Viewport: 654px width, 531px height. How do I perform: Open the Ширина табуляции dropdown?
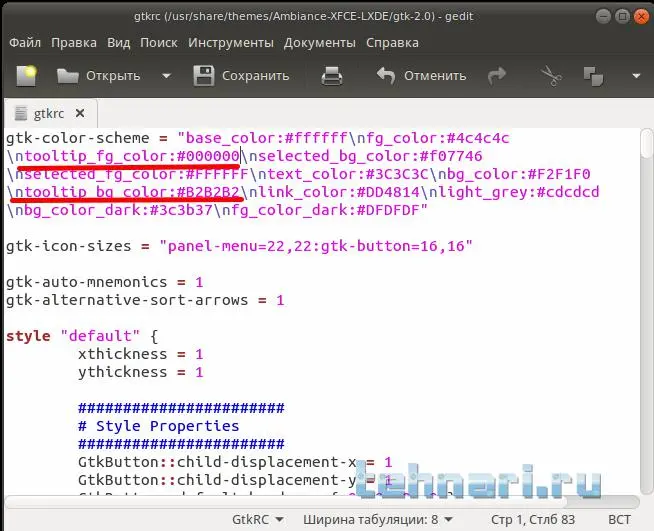point(377,519)
